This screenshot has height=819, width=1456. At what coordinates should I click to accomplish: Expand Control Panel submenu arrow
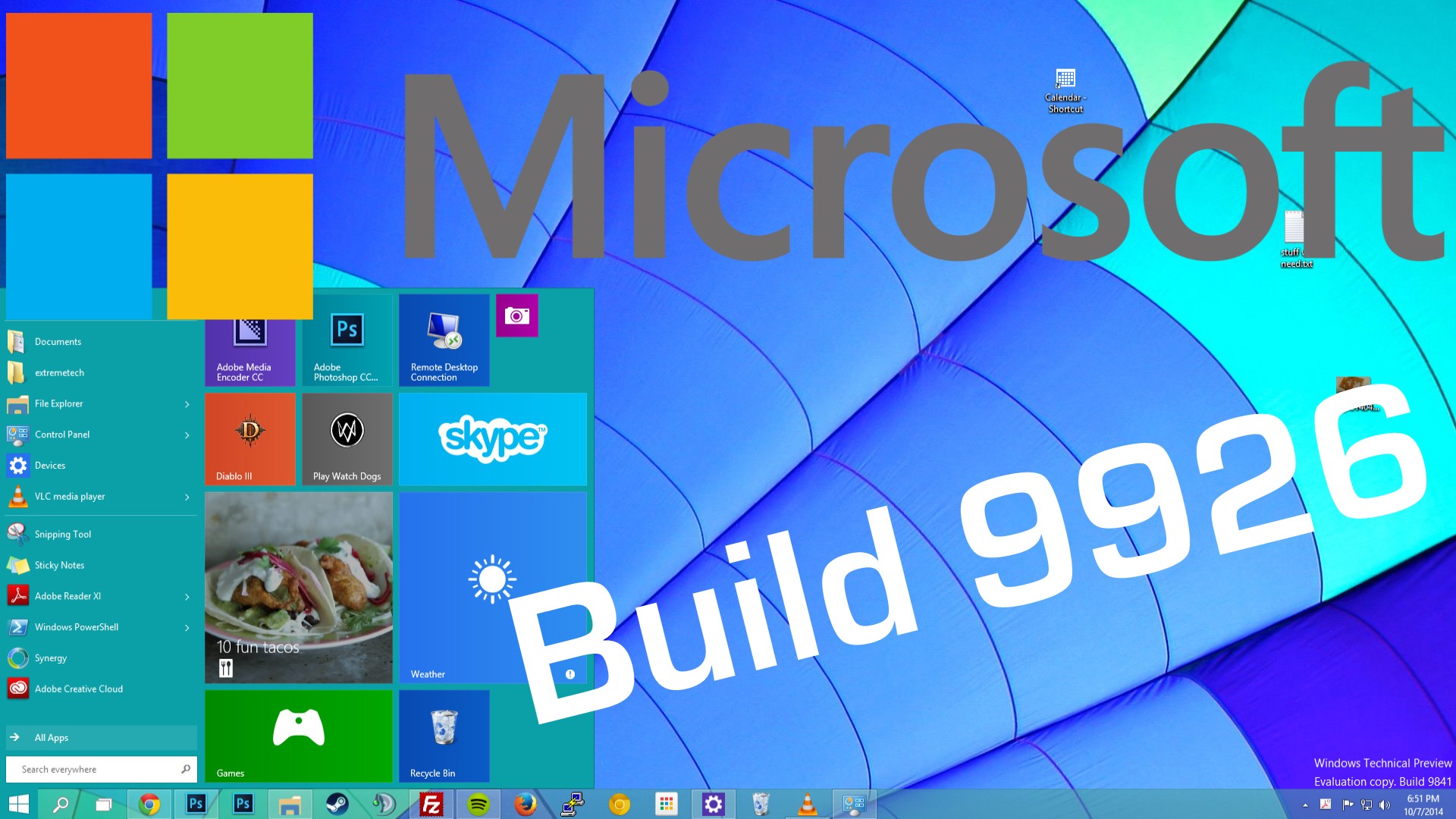(x=187, y=435)
